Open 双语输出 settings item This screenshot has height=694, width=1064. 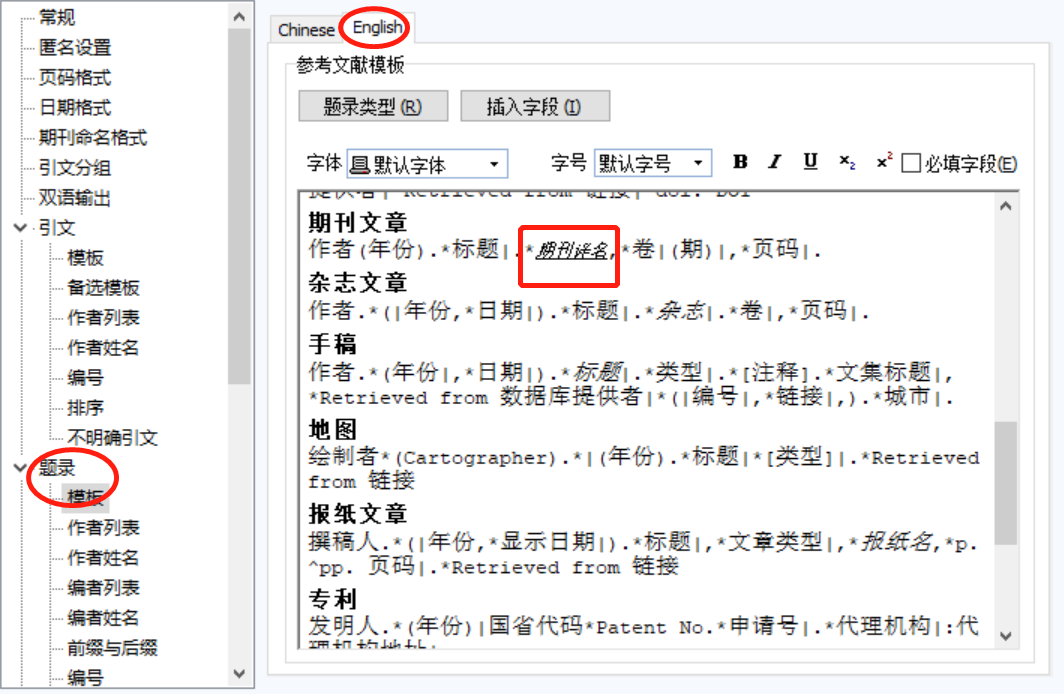coord(75,198)
